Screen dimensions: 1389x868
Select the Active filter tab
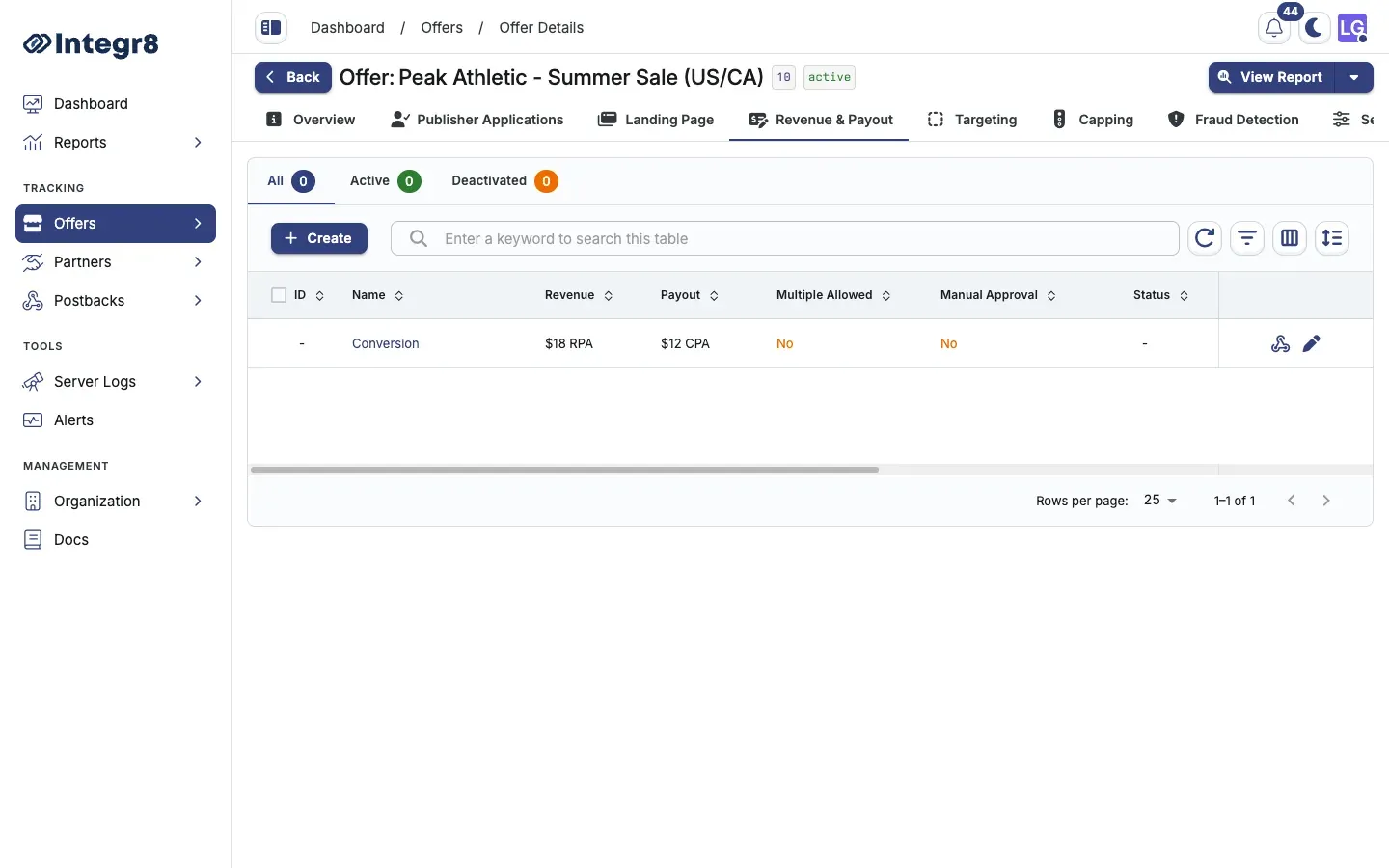coord(385,181)
